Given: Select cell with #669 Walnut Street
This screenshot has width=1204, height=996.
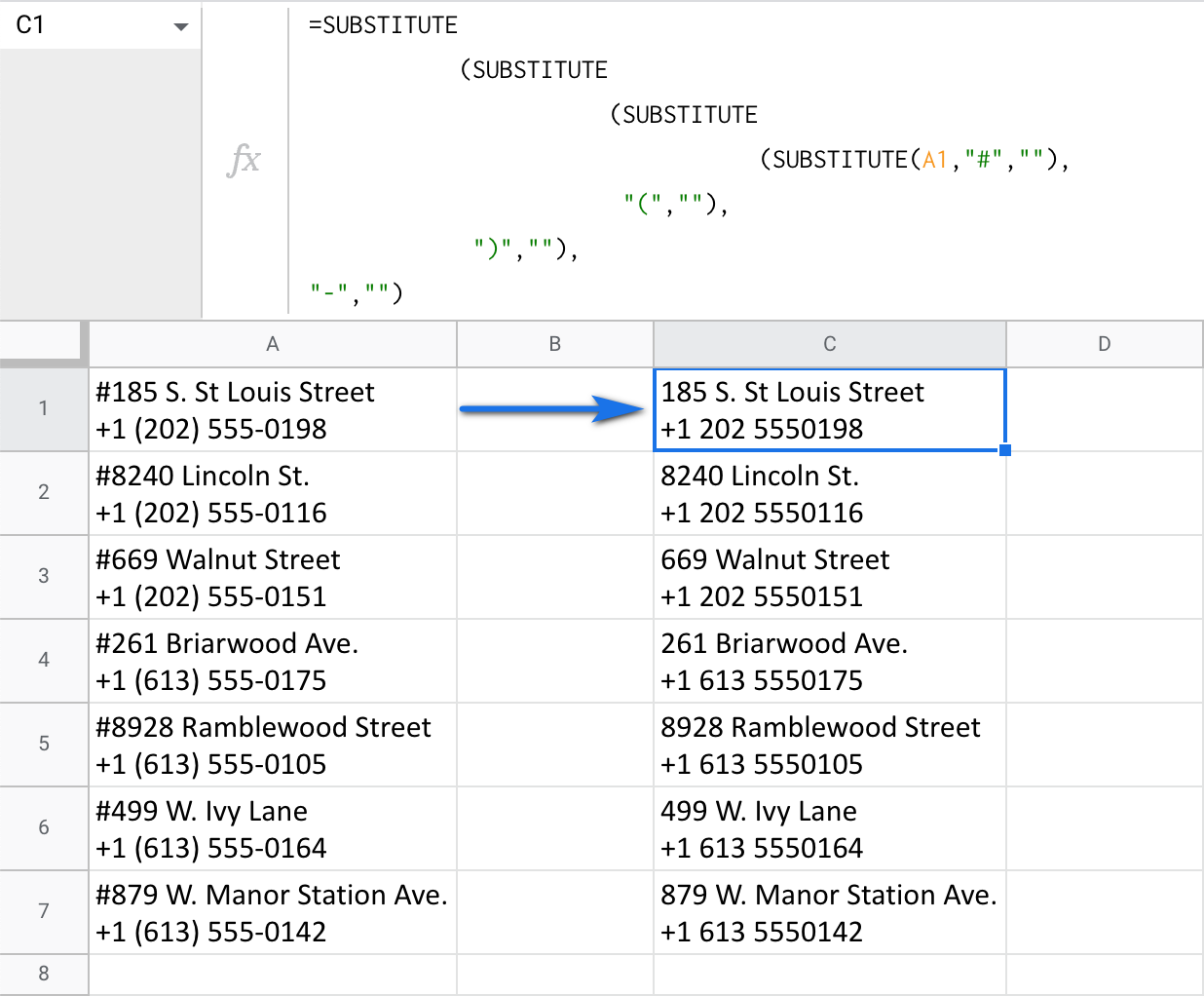Looking at the screenshot, I should click(273, 577).
